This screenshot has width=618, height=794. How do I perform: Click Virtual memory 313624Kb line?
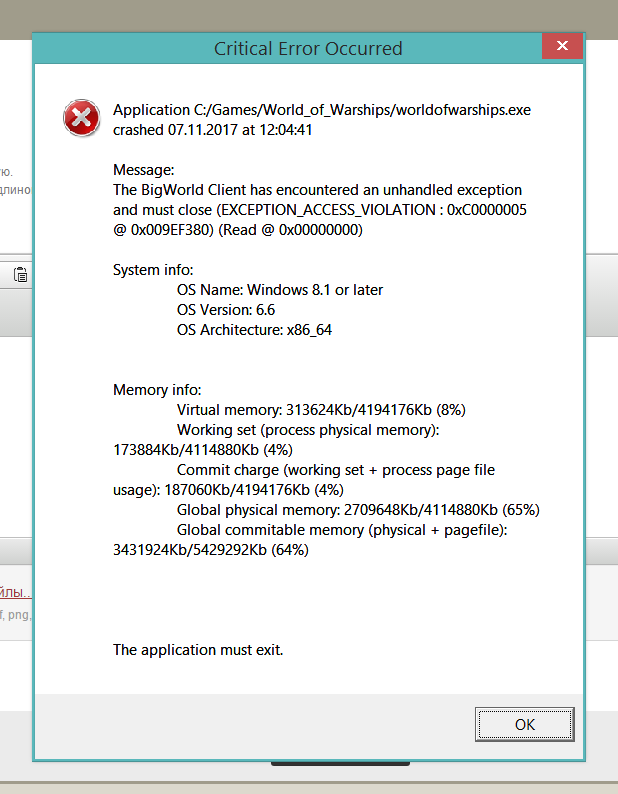(321, 410)
